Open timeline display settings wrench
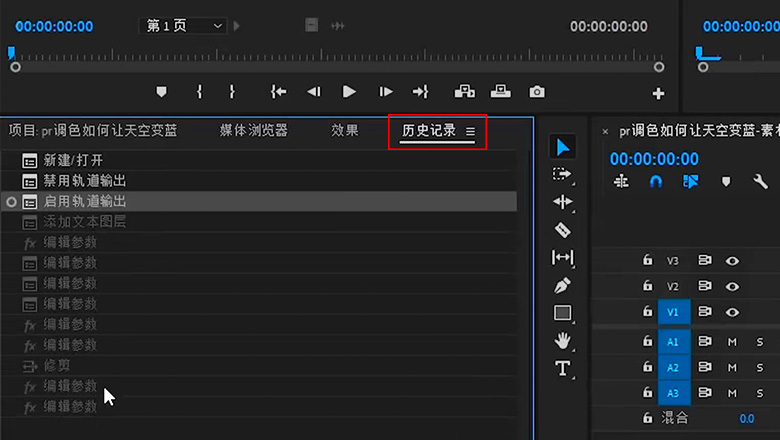The image size is (780, 440). pos(760,181)
